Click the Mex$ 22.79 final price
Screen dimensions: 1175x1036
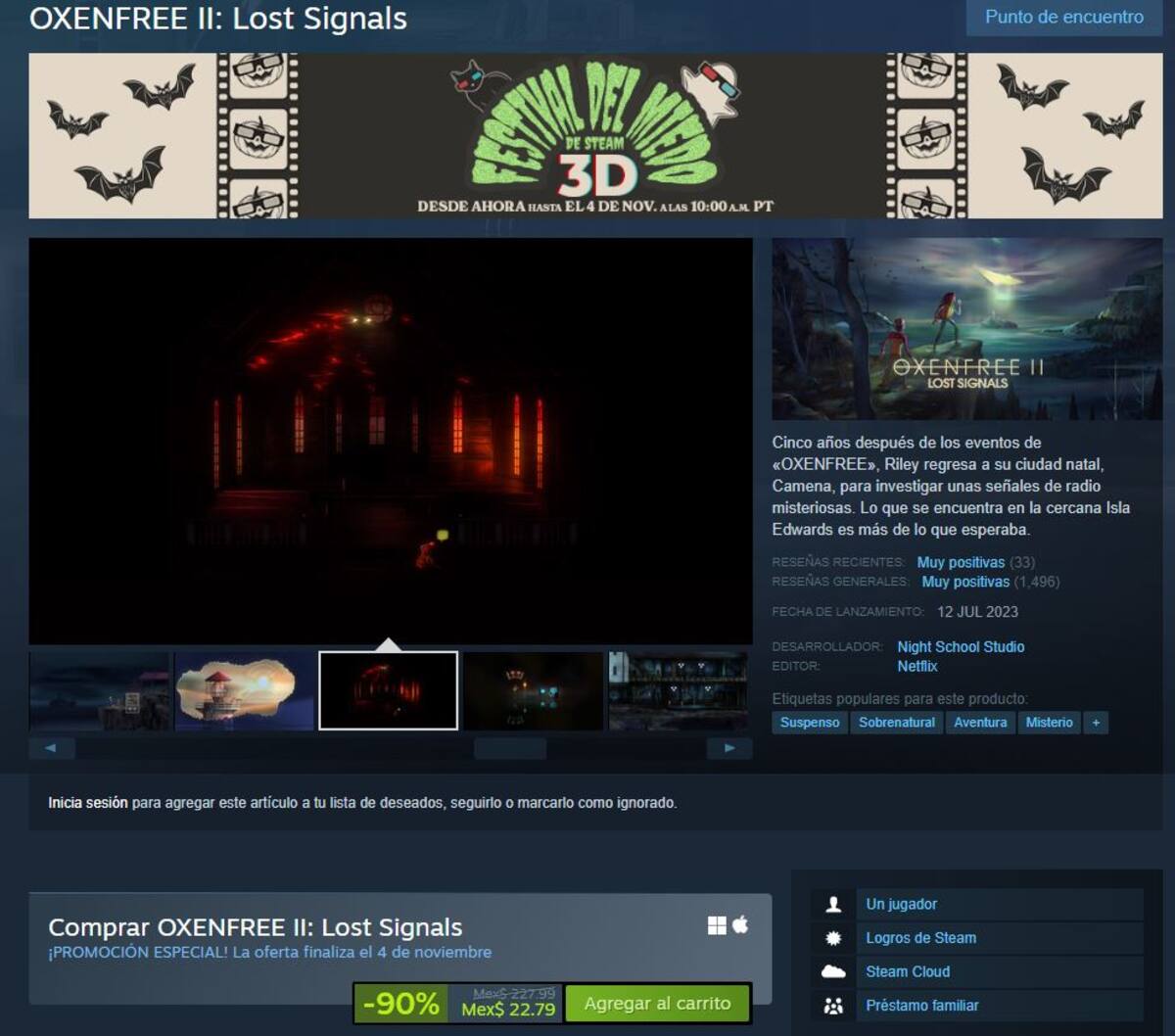point(508,1010)
